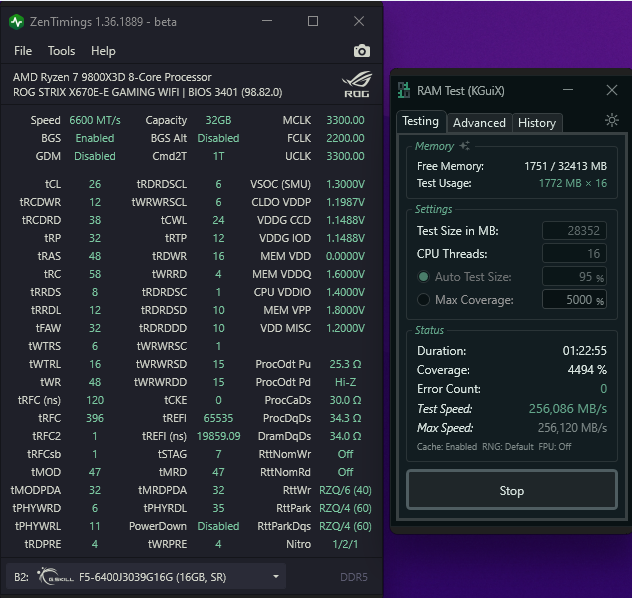This screenshot has width=632, height=598.
Task: Click the DDR5 label in ZenTimings footer
Action: [353, 577]
